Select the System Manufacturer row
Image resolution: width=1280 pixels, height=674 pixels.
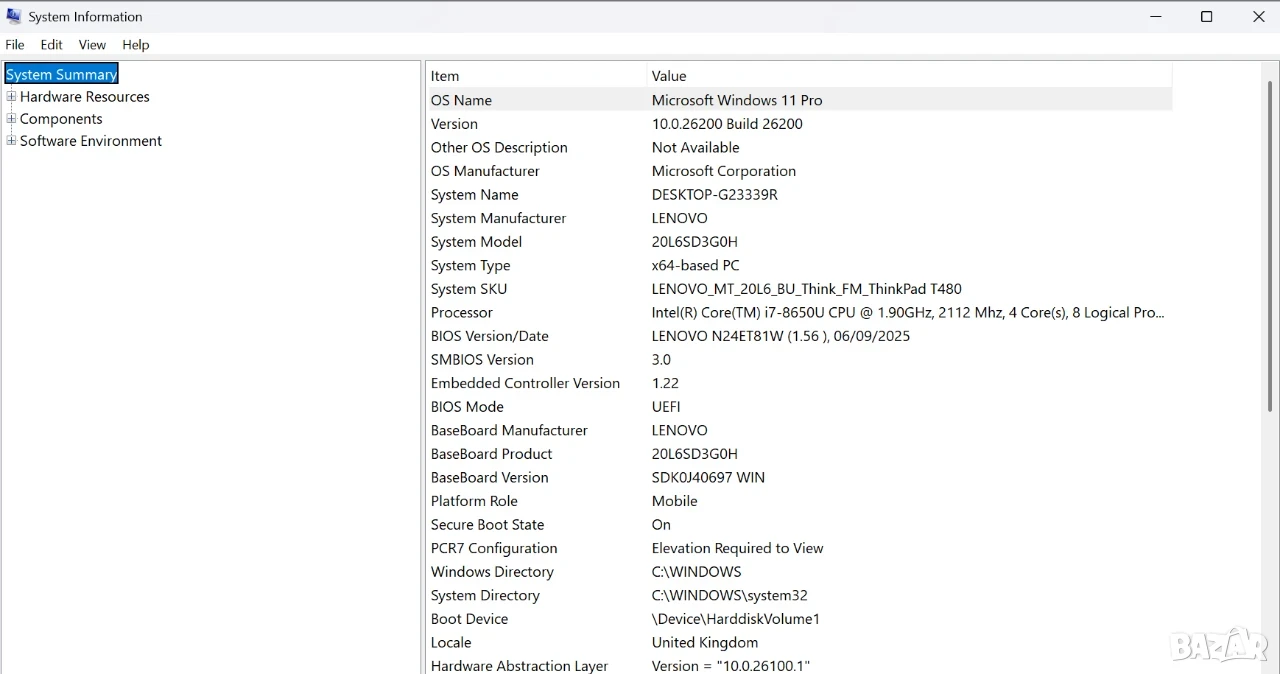point(799,218)
